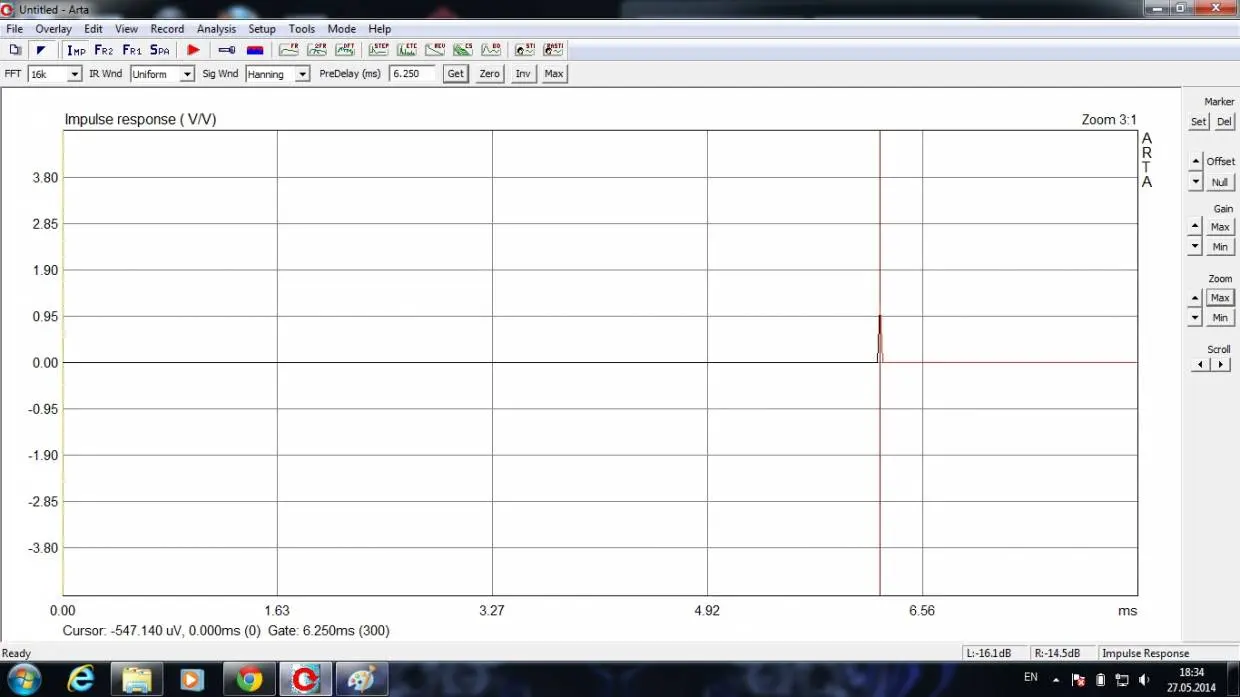Image resolution: width=1240 pixels, height=697 pixels.
Task: Open the View menu
Action: [126, 29]
